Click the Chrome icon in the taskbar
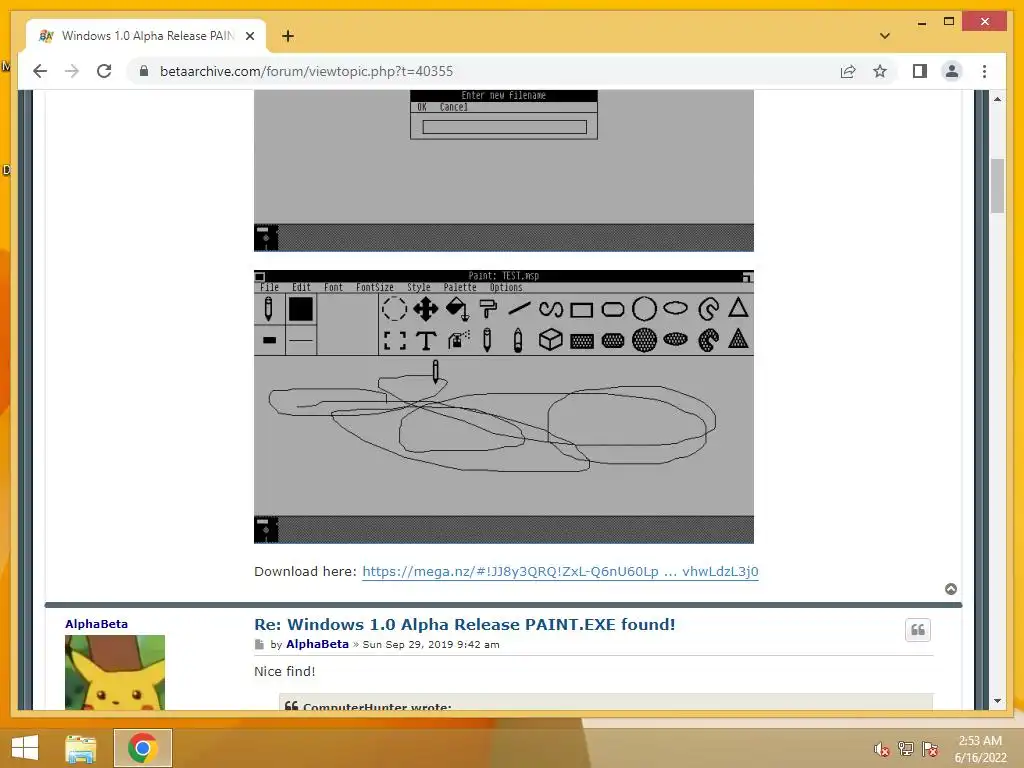Screen dimensions: 1024x768 pos(142,748)
